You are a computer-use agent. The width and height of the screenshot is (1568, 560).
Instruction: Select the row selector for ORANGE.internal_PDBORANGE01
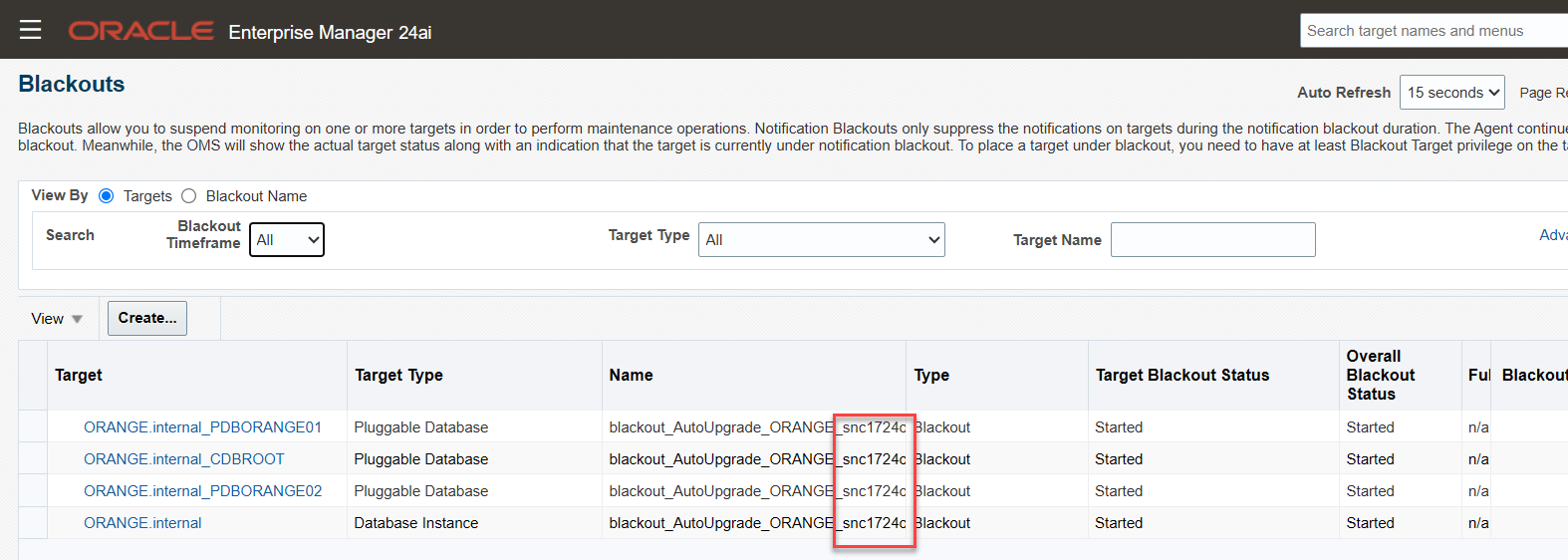pyautogui.click(x=33, y=426)
